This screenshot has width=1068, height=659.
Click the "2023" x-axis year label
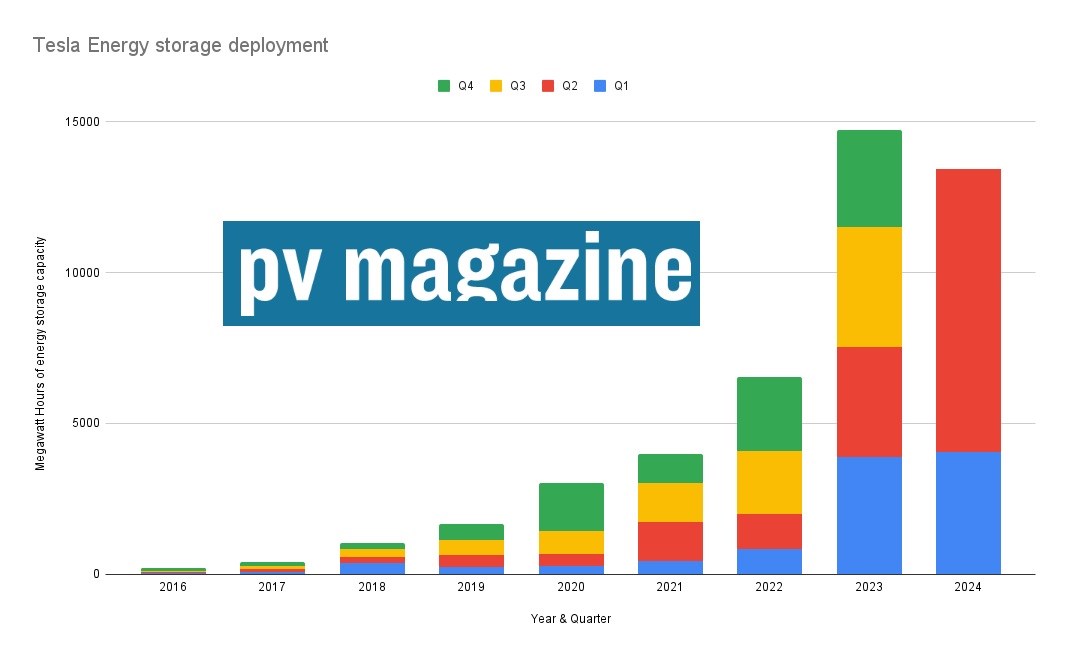pyautogui.click(x=869, y=587)
